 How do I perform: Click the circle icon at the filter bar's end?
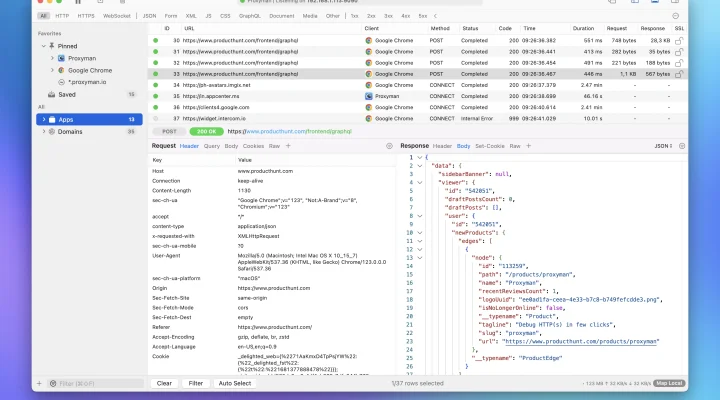[675, 16]
